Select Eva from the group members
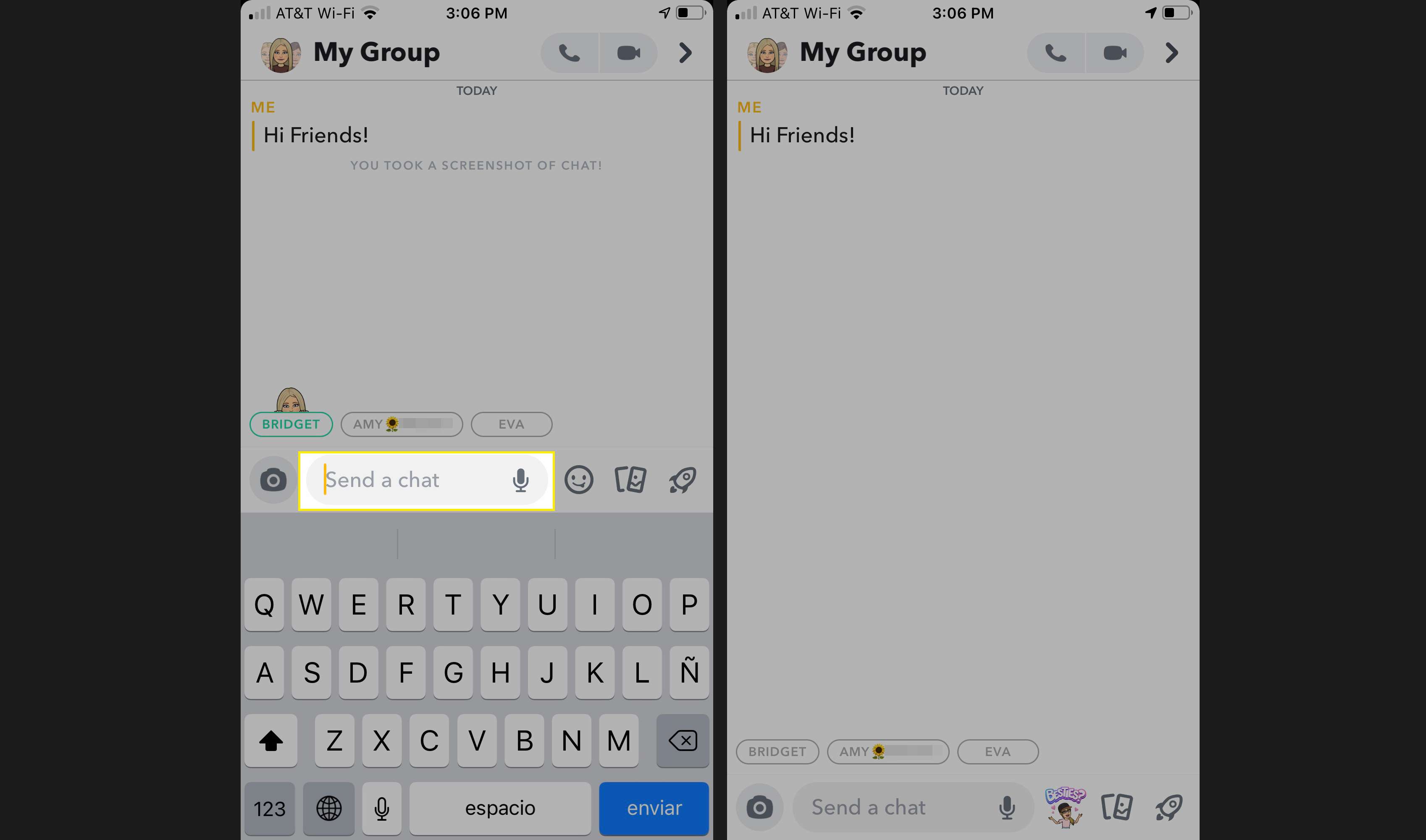This screenshot has height=840, width=1426. [511, 424]
